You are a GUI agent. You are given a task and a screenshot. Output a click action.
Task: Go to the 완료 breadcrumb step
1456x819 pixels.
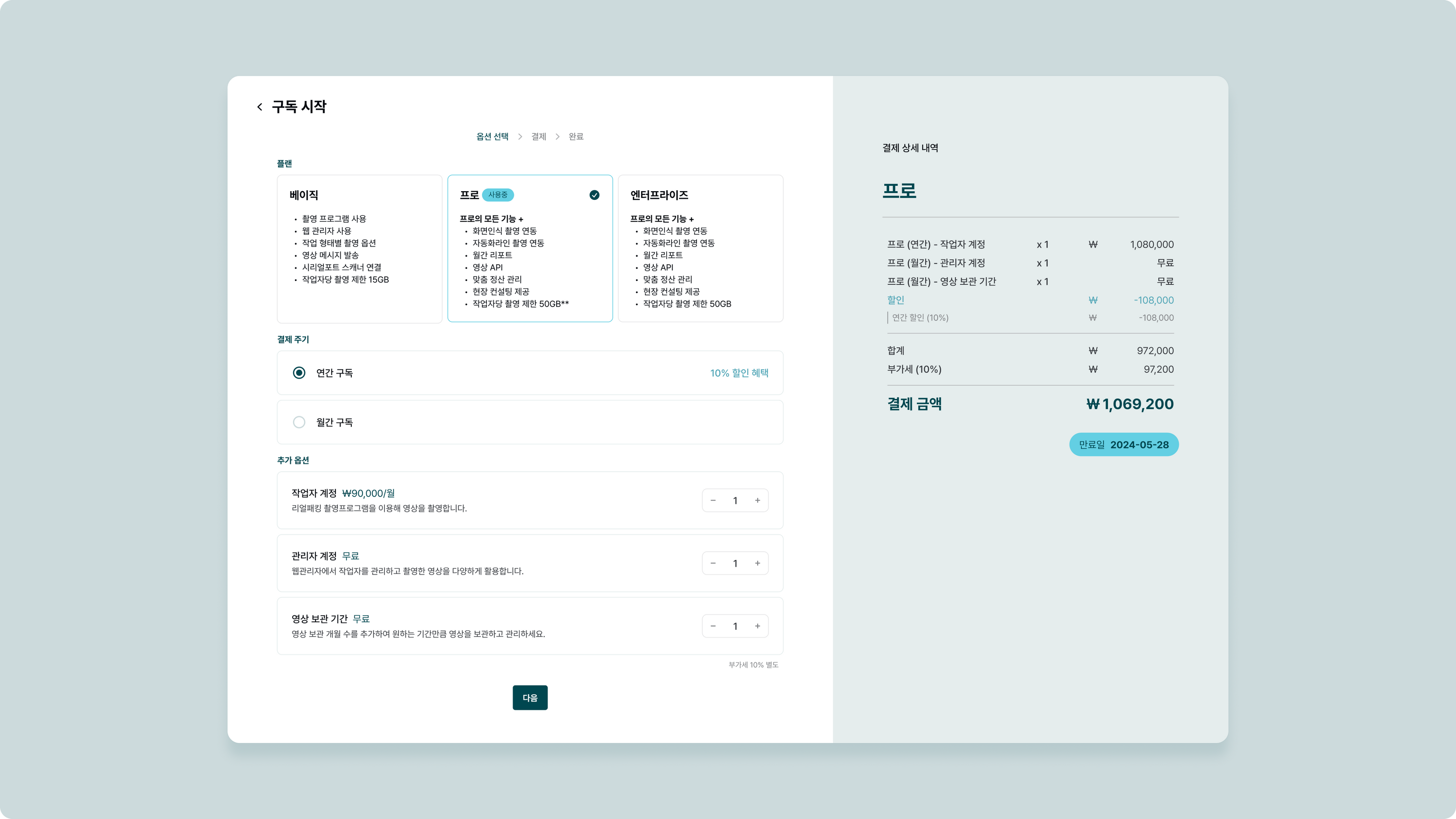tap(576, 137)
